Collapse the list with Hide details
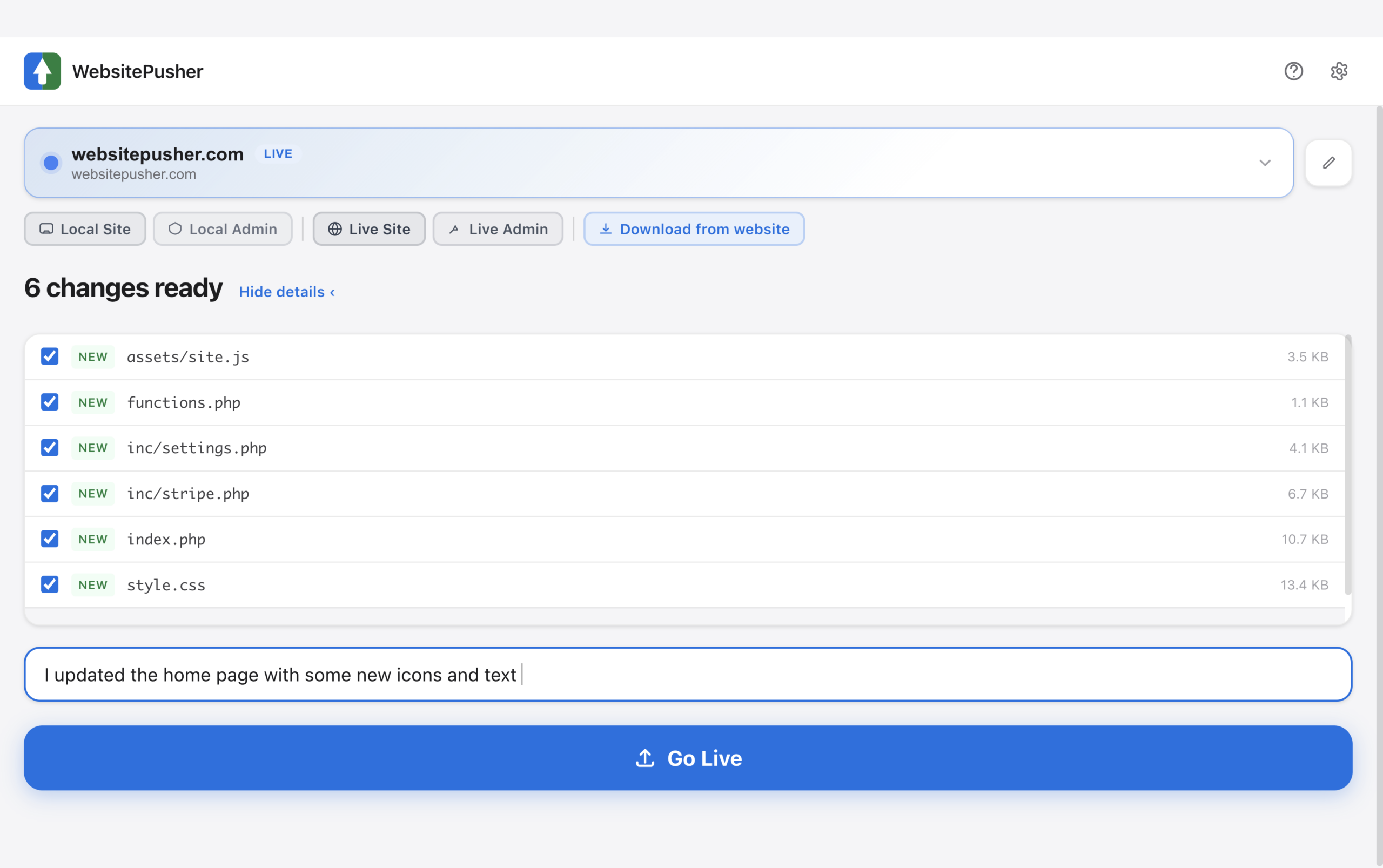Viewport: 1383px width, 868px height. [286, 292]
